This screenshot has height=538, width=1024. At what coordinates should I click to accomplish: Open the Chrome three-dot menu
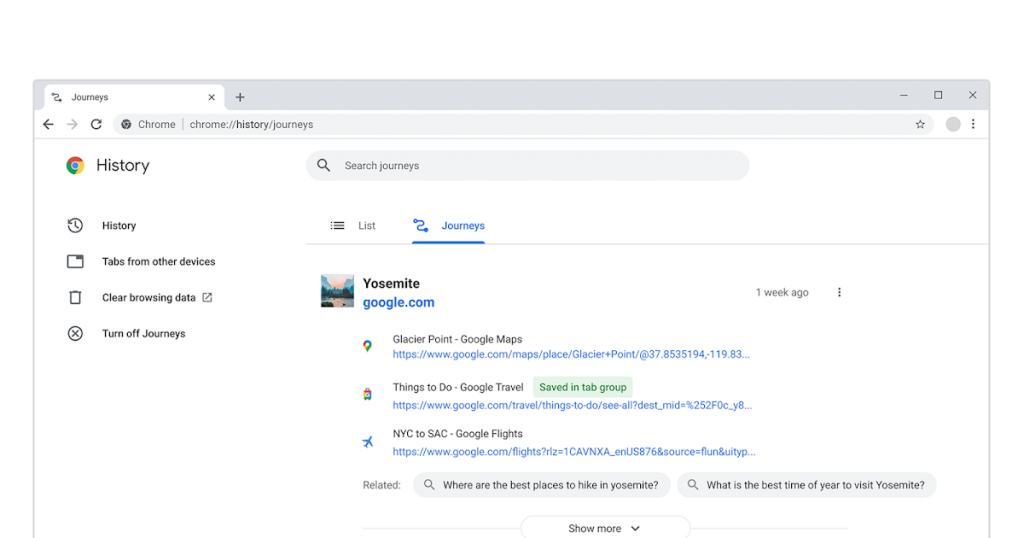point(973,125)
